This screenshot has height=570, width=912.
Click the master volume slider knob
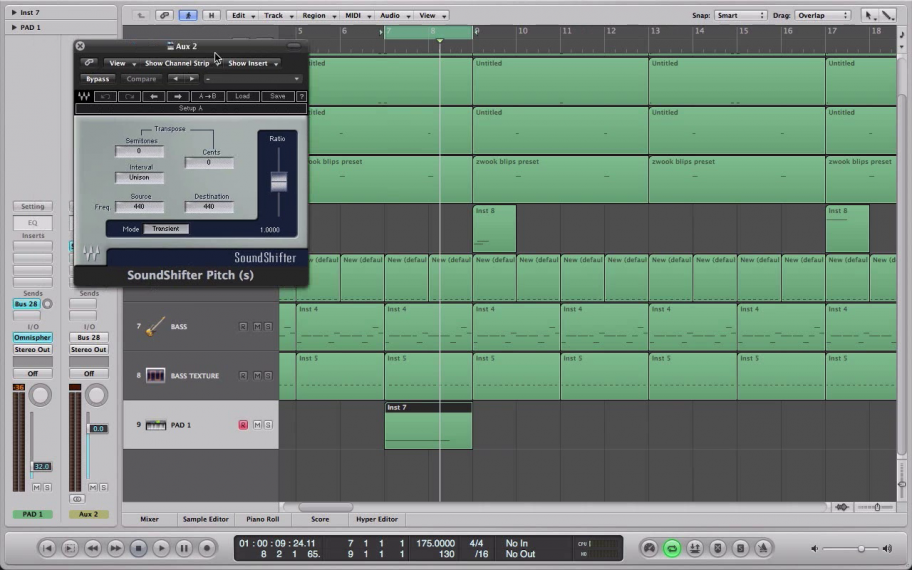(x=861, y=548)
